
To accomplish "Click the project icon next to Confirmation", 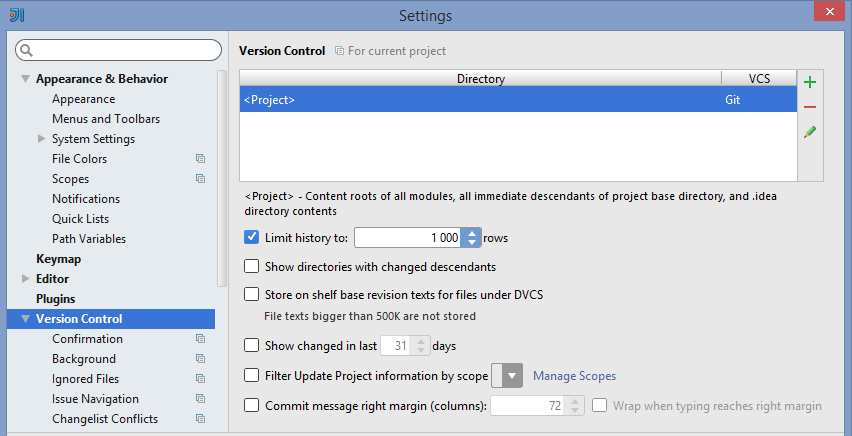I will [201, 339].
